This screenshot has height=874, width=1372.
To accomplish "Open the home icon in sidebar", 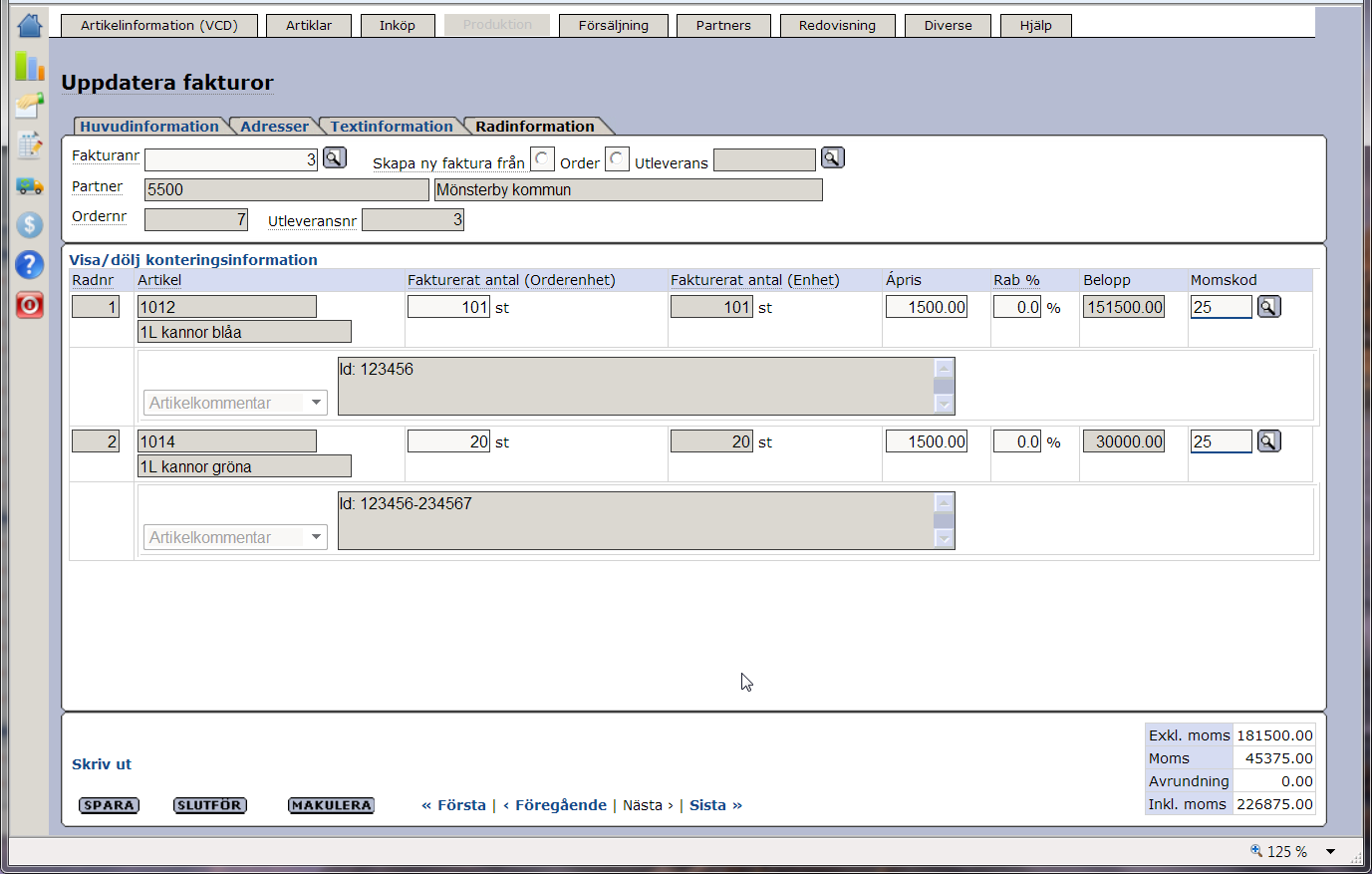I will tap(30, 25).
